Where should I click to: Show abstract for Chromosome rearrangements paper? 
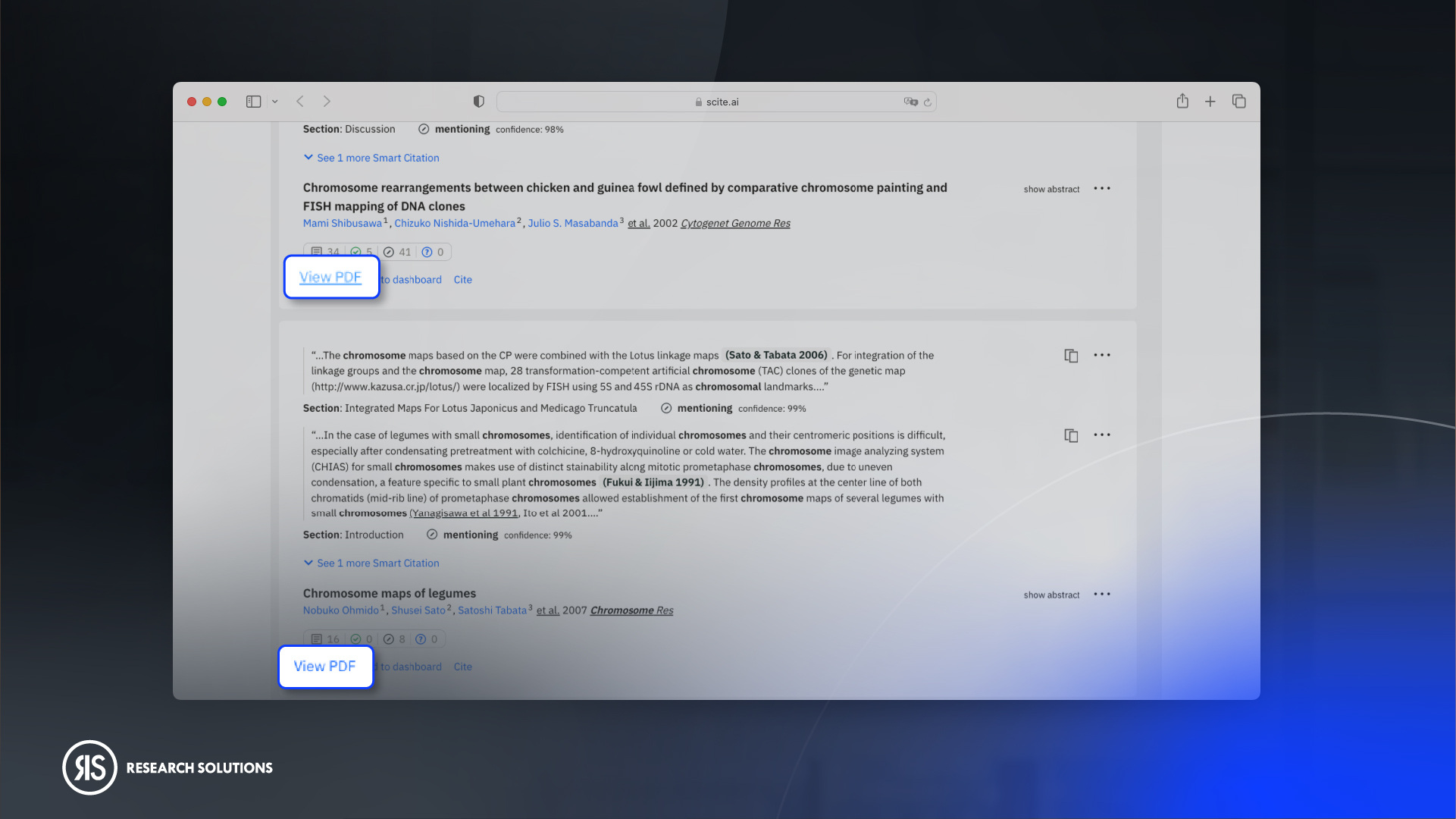pyautogui.click(x=1051, y=190)
